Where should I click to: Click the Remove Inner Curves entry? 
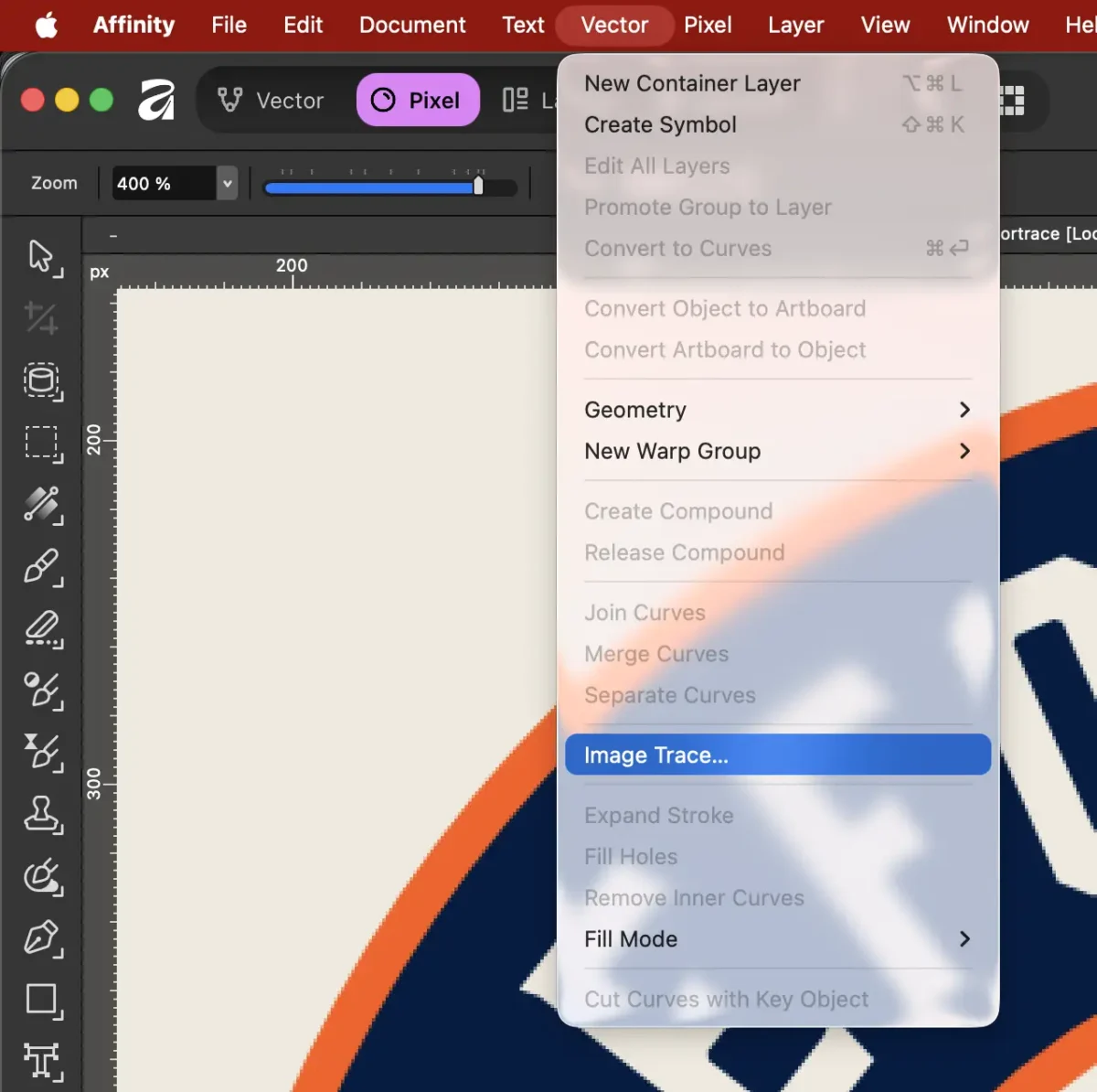777,898
